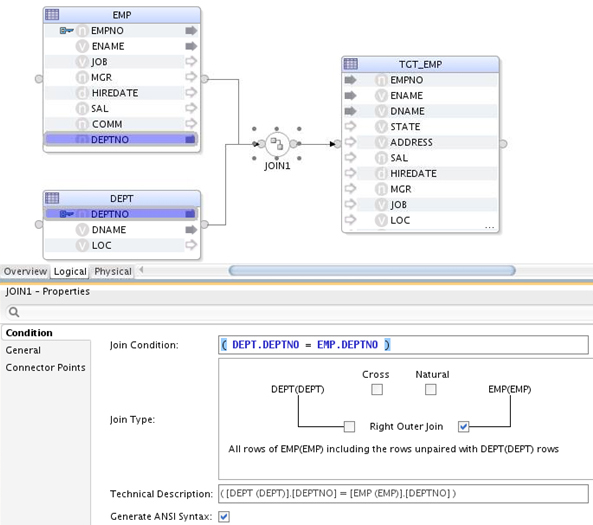Expand the TGT_EMP truncated attributes ellipsis
593x525 pixels.
489,227
